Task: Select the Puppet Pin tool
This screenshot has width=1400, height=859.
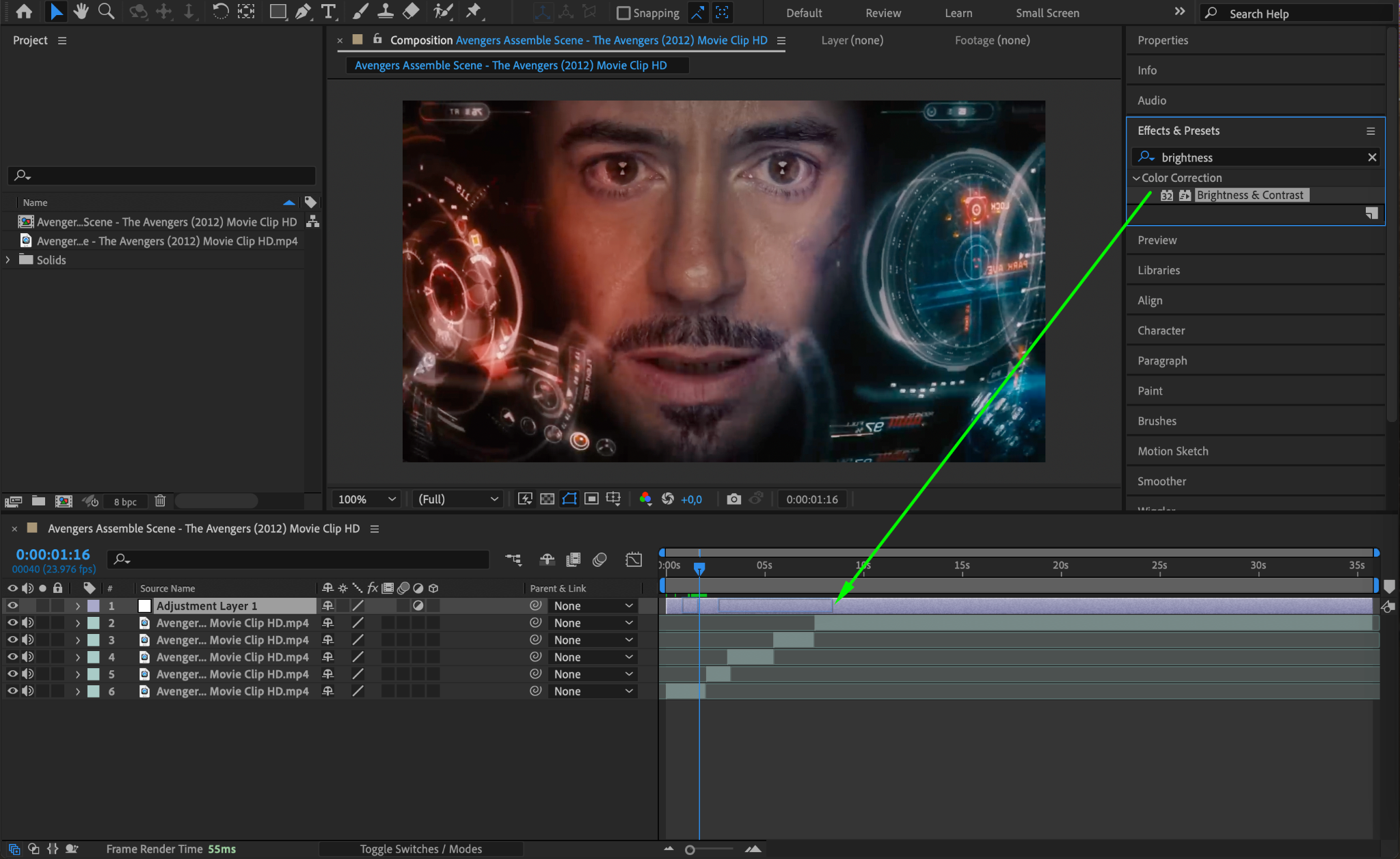Action: (x=473, y=12)
